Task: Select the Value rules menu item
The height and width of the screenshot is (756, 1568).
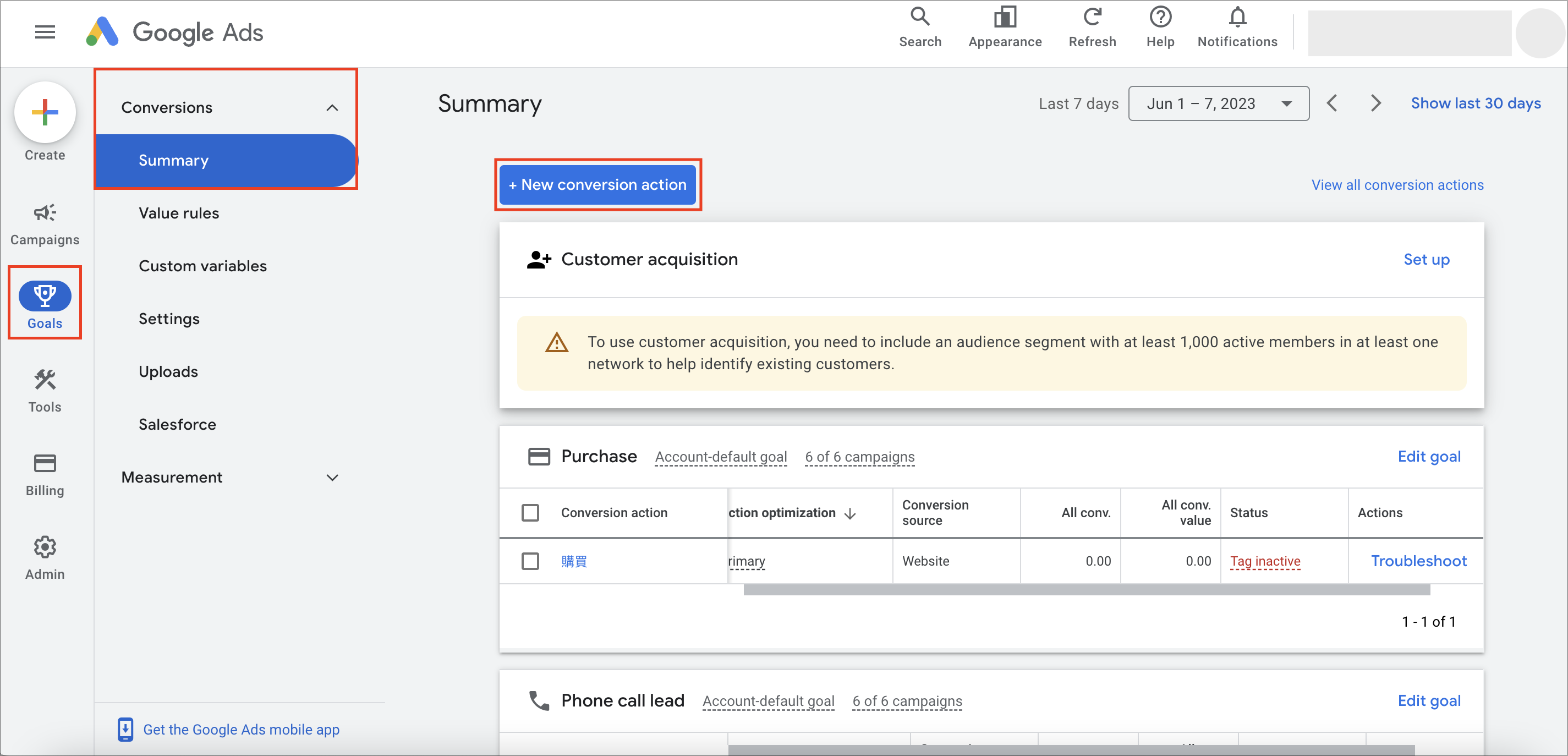Action: pyautogui.click(x=179, y=213)
